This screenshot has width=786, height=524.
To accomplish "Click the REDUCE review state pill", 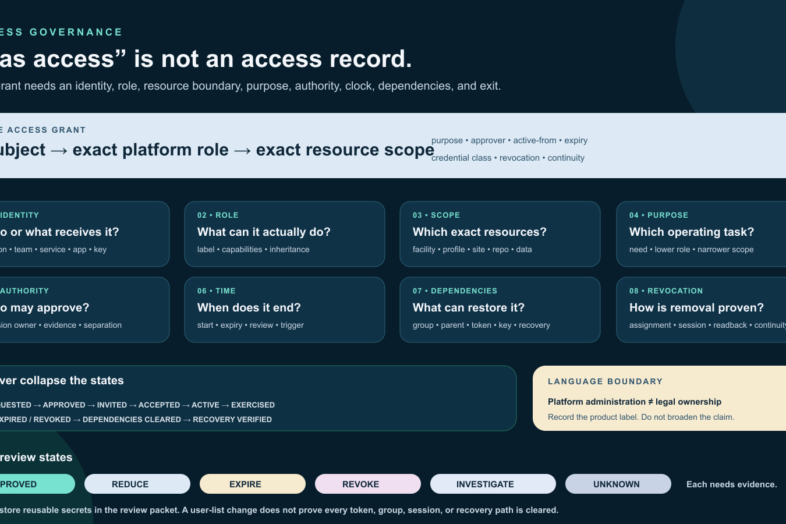I will click(137, 484).
